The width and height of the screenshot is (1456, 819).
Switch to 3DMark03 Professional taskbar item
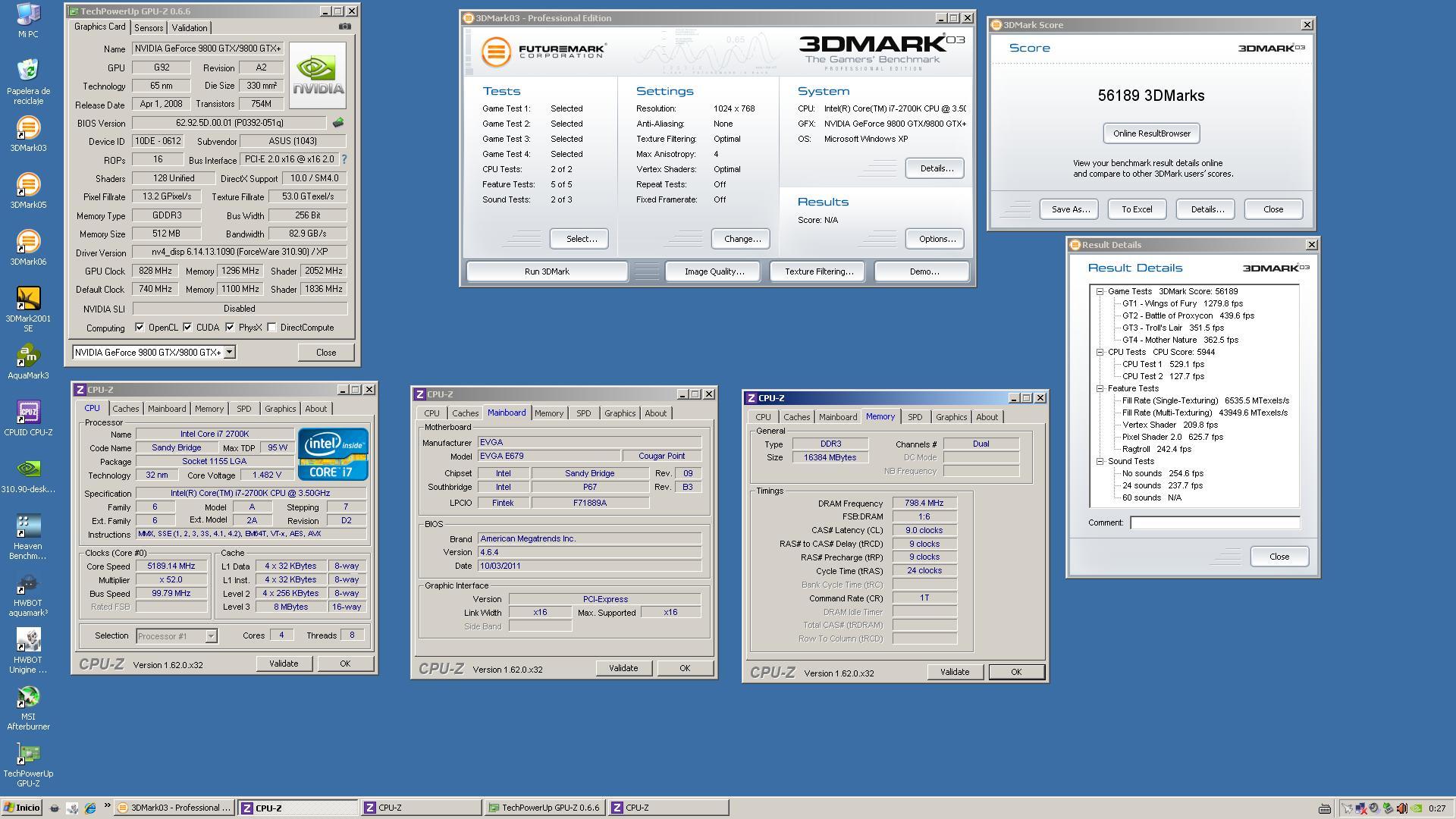coord(174,808)
